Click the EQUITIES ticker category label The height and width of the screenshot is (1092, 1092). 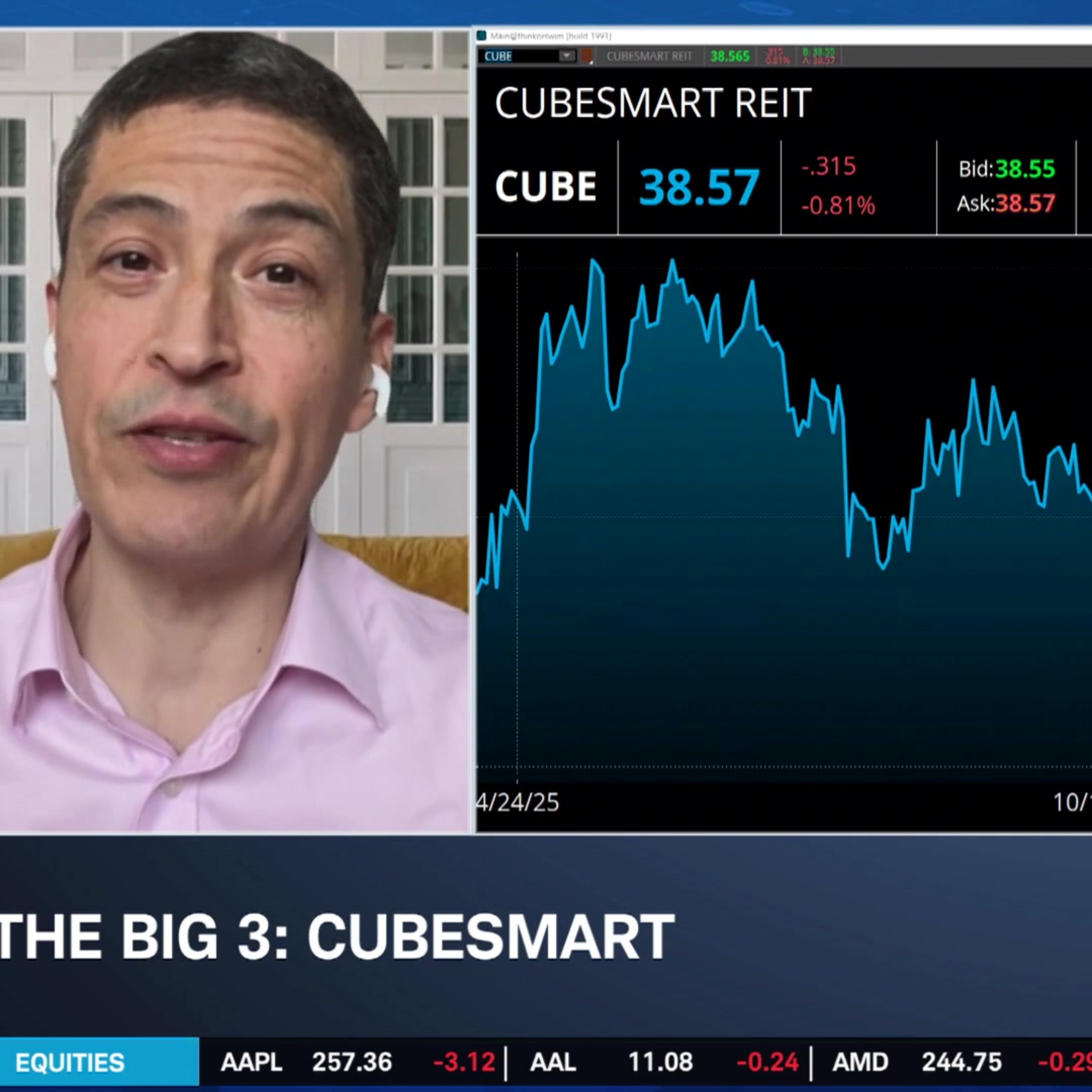pos(70,1063)
